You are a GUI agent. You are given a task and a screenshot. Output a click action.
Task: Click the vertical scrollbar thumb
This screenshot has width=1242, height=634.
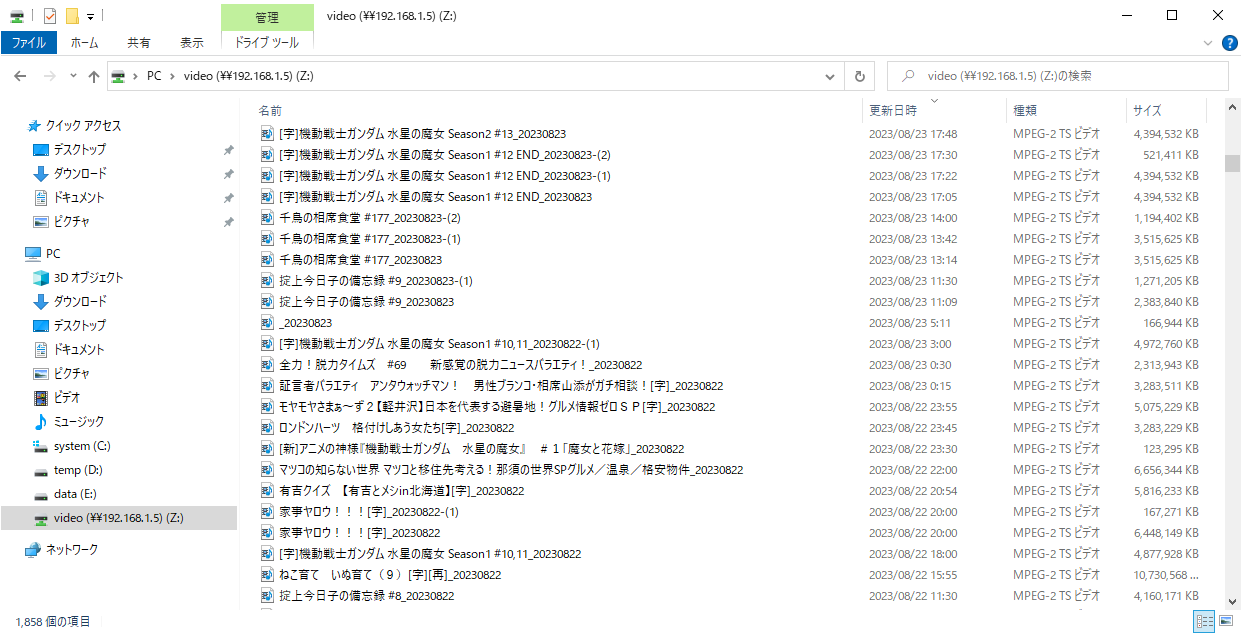1232,164
